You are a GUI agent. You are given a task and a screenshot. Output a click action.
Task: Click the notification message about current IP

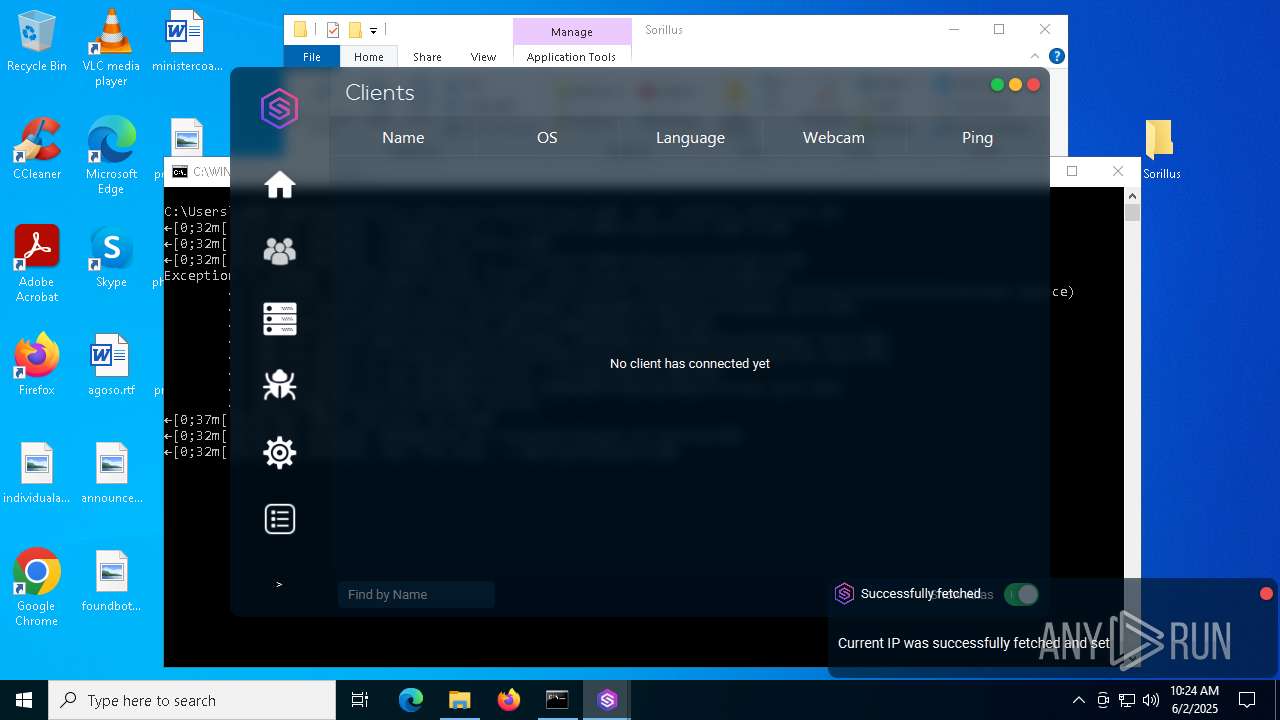(x=974, y=643)
